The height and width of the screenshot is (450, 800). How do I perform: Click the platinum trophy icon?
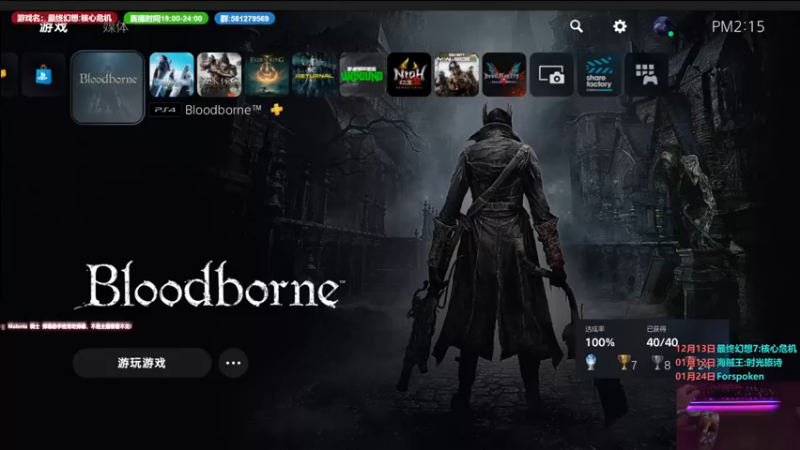[x=591, y=362]
